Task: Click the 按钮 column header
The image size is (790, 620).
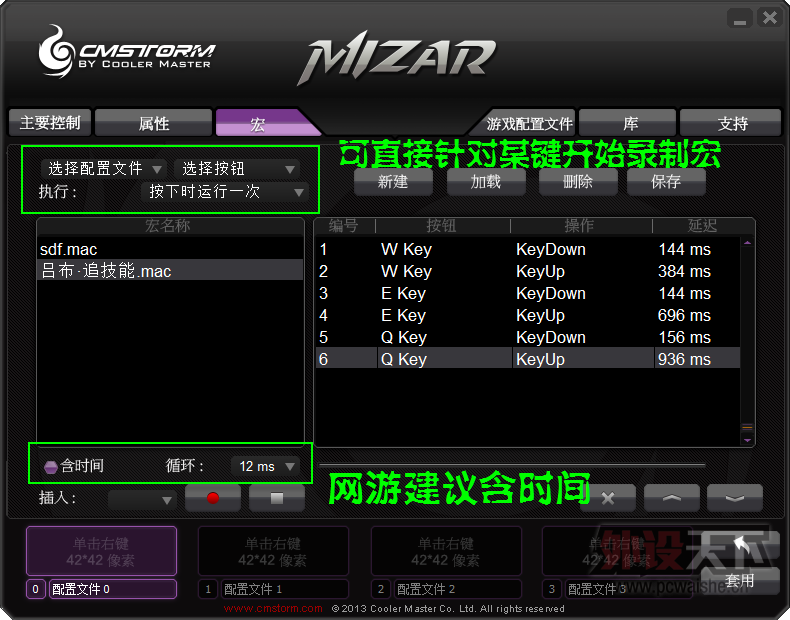Action: tap(442, 226)
